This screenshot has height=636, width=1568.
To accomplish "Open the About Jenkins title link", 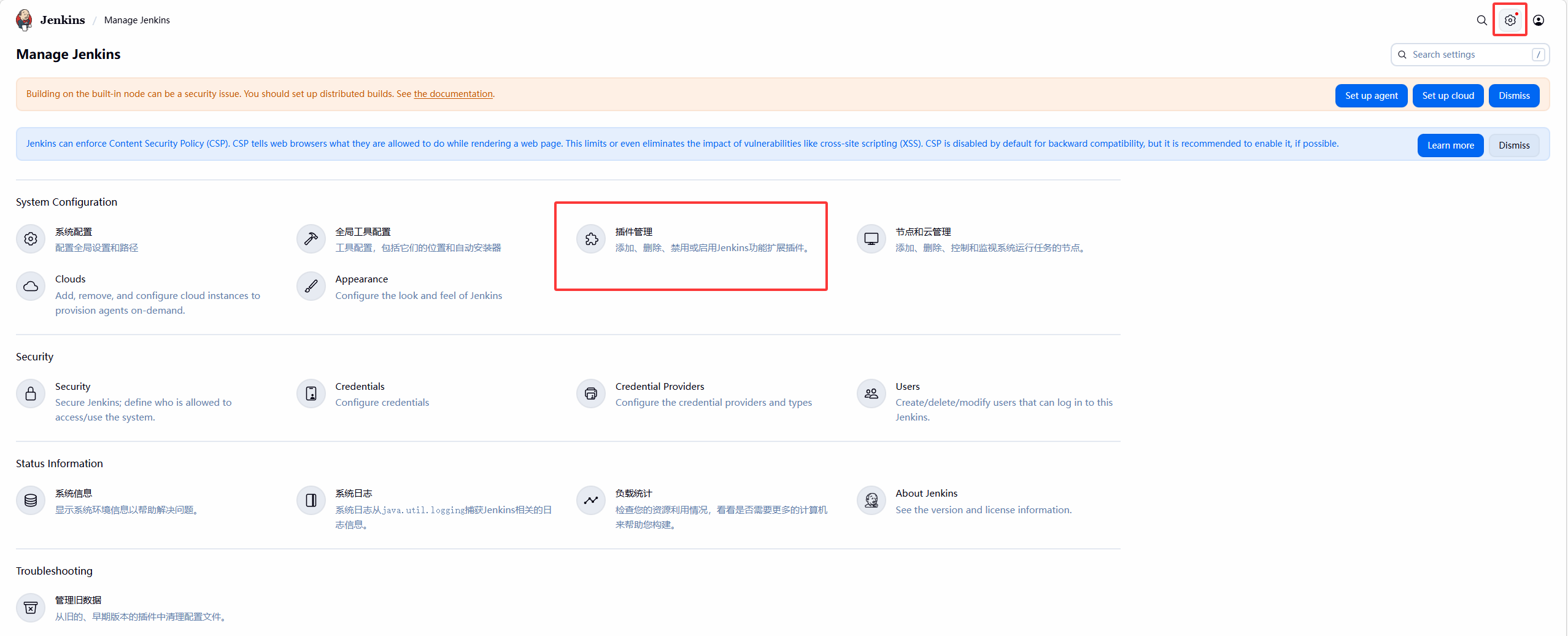I will click(x=926, y=494).
